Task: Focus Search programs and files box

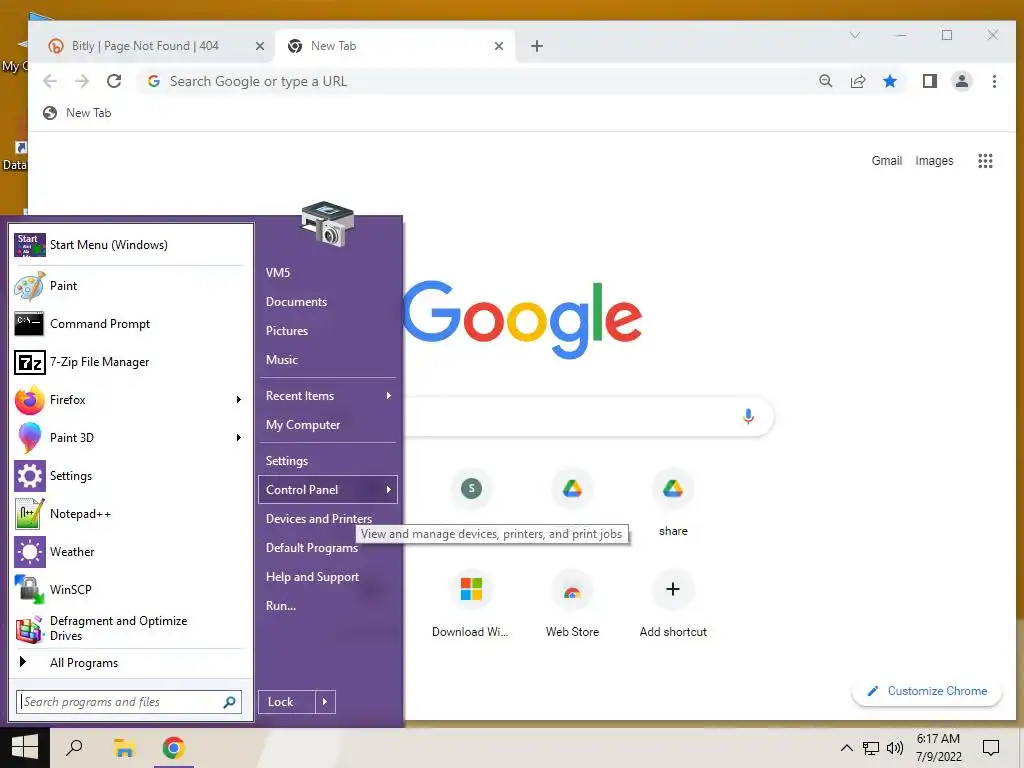Action: 129,701
